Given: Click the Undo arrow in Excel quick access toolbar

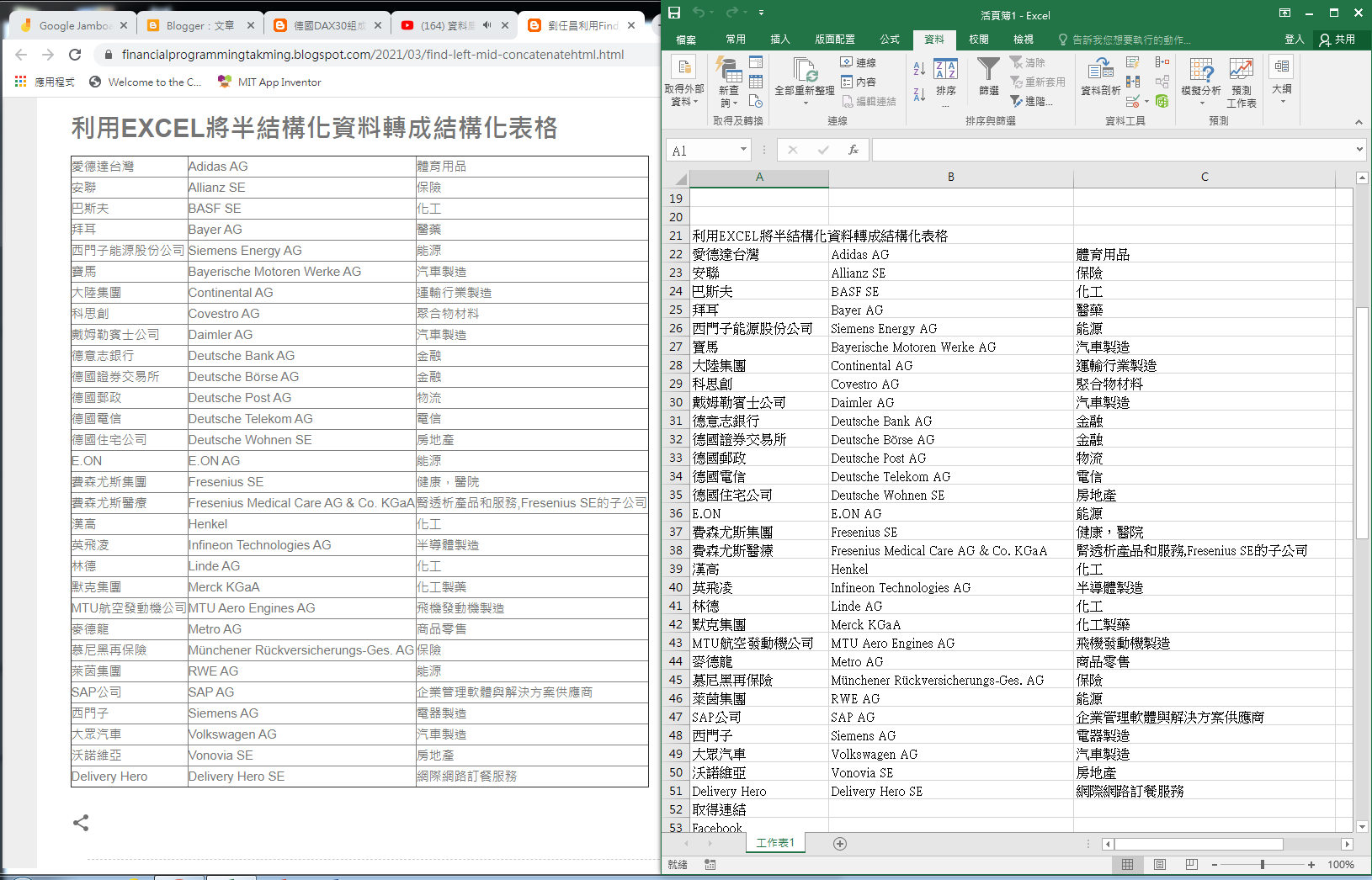Looking at the screenshot, I should coord(699,13).
